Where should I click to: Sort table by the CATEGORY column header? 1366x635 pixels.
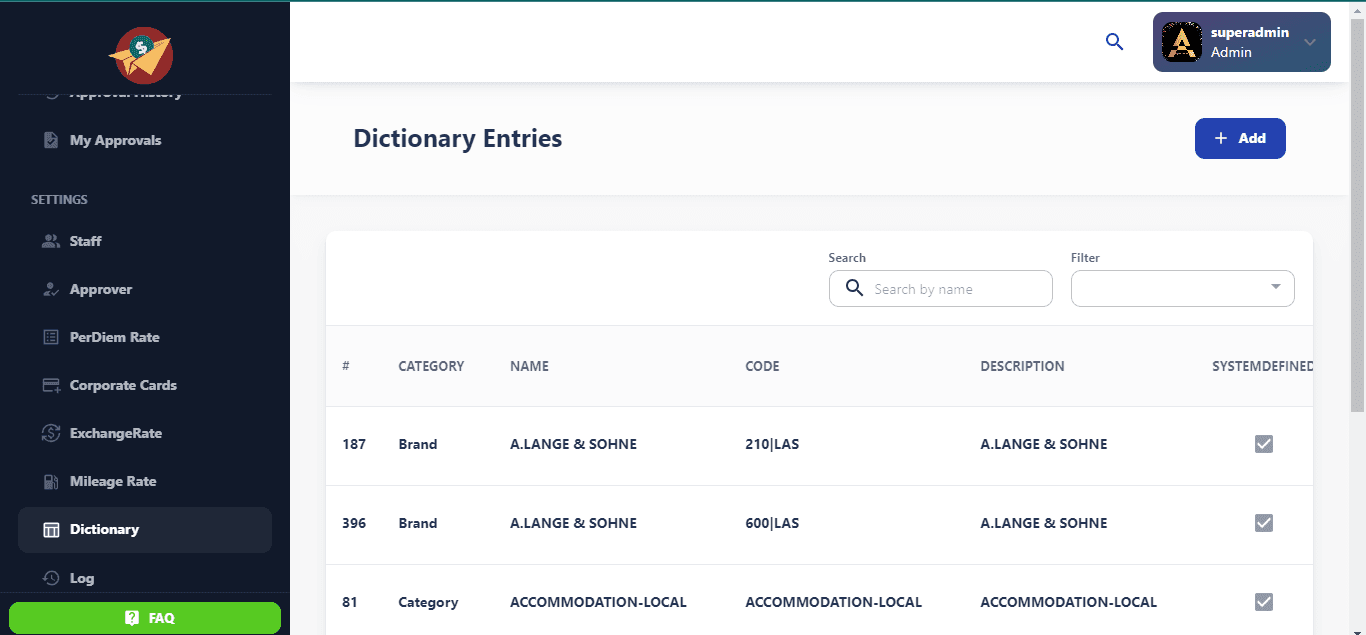431,366
